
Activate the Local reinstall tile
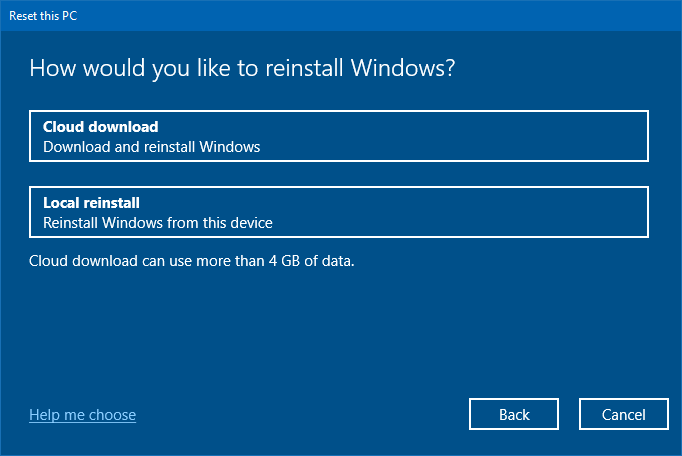[339, 212]
